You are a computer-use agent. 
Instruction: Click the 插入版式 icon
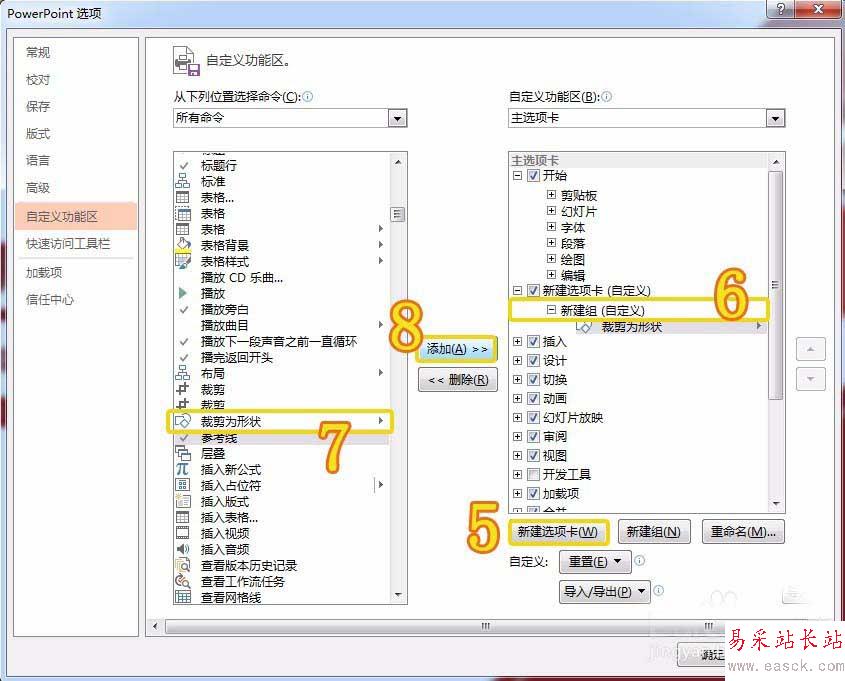183,501
